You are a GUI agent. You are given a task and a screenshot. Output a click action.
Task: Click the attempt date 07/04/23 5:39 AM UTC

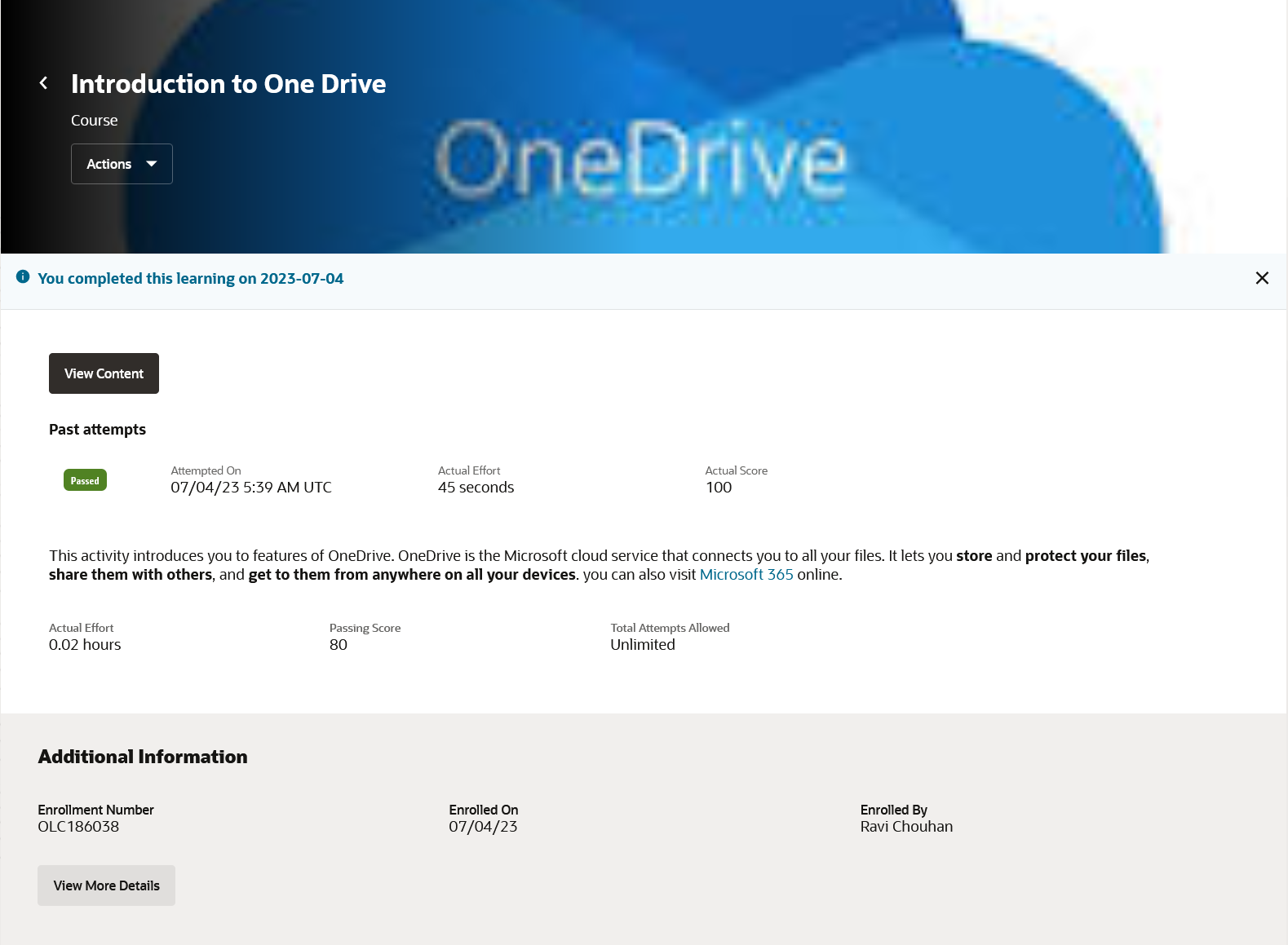251,488
